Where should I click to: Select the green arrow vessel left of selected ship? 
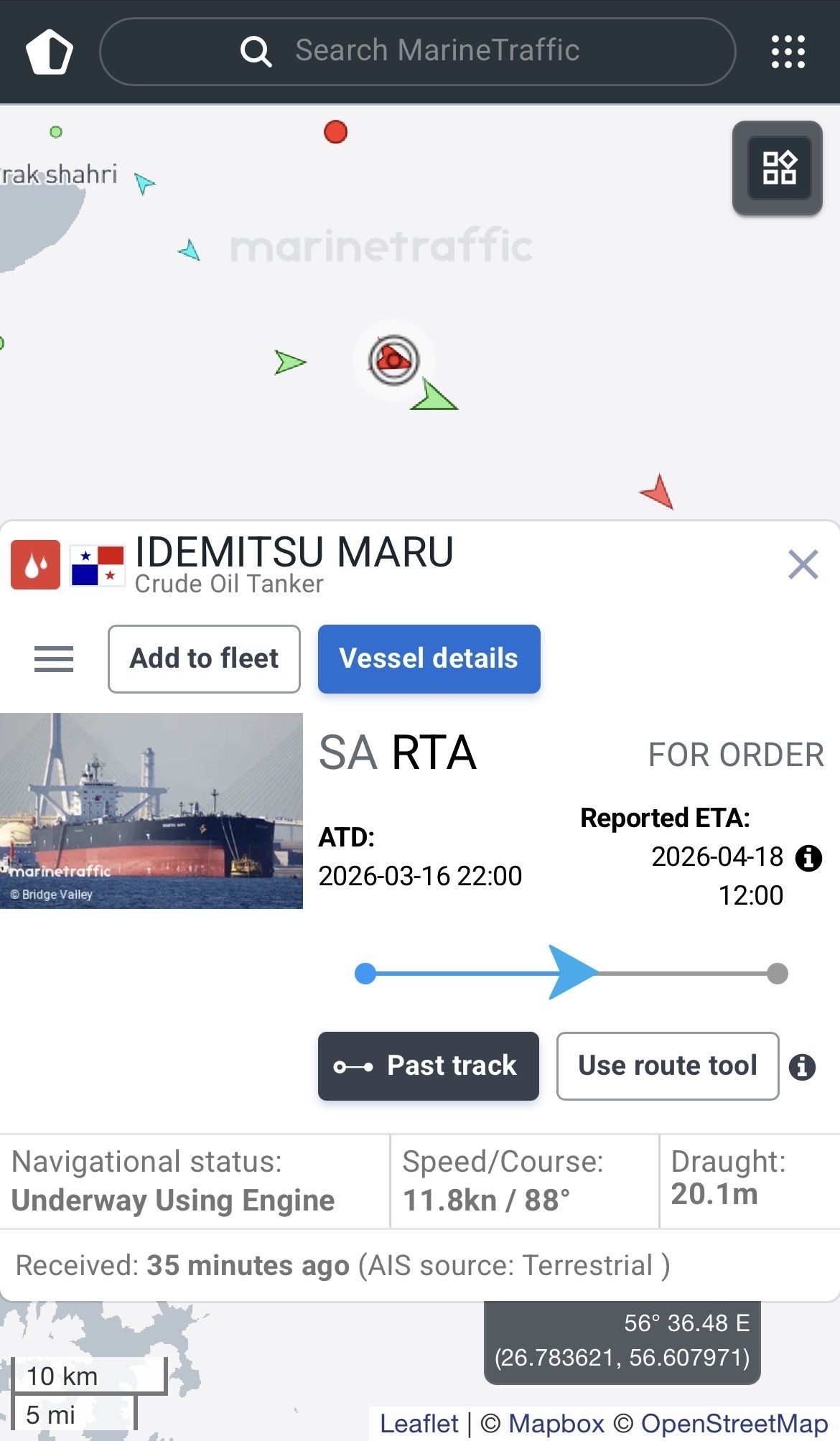289,362
